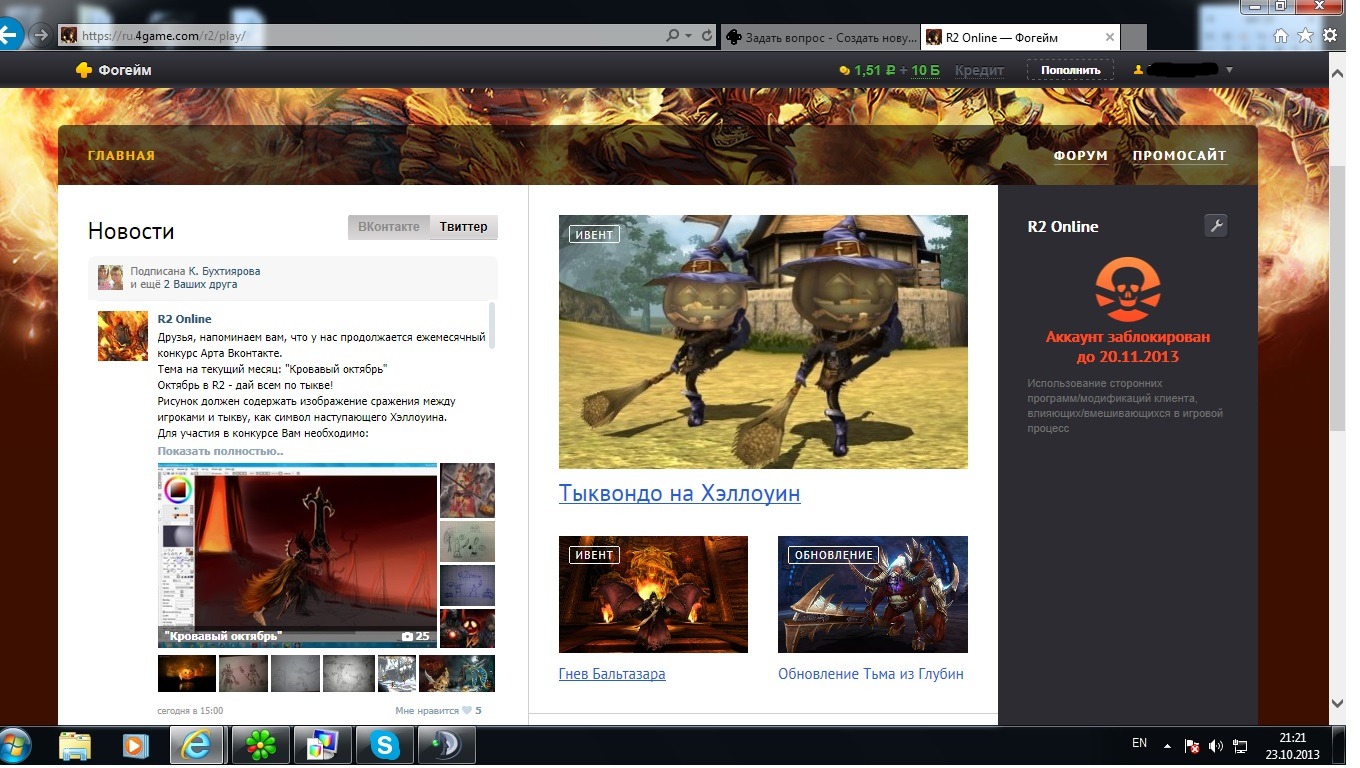Viewport: 1360px width, 768px height.
Task: Open the Кровавый октябрь album main image
Action: tap(297, 555)
